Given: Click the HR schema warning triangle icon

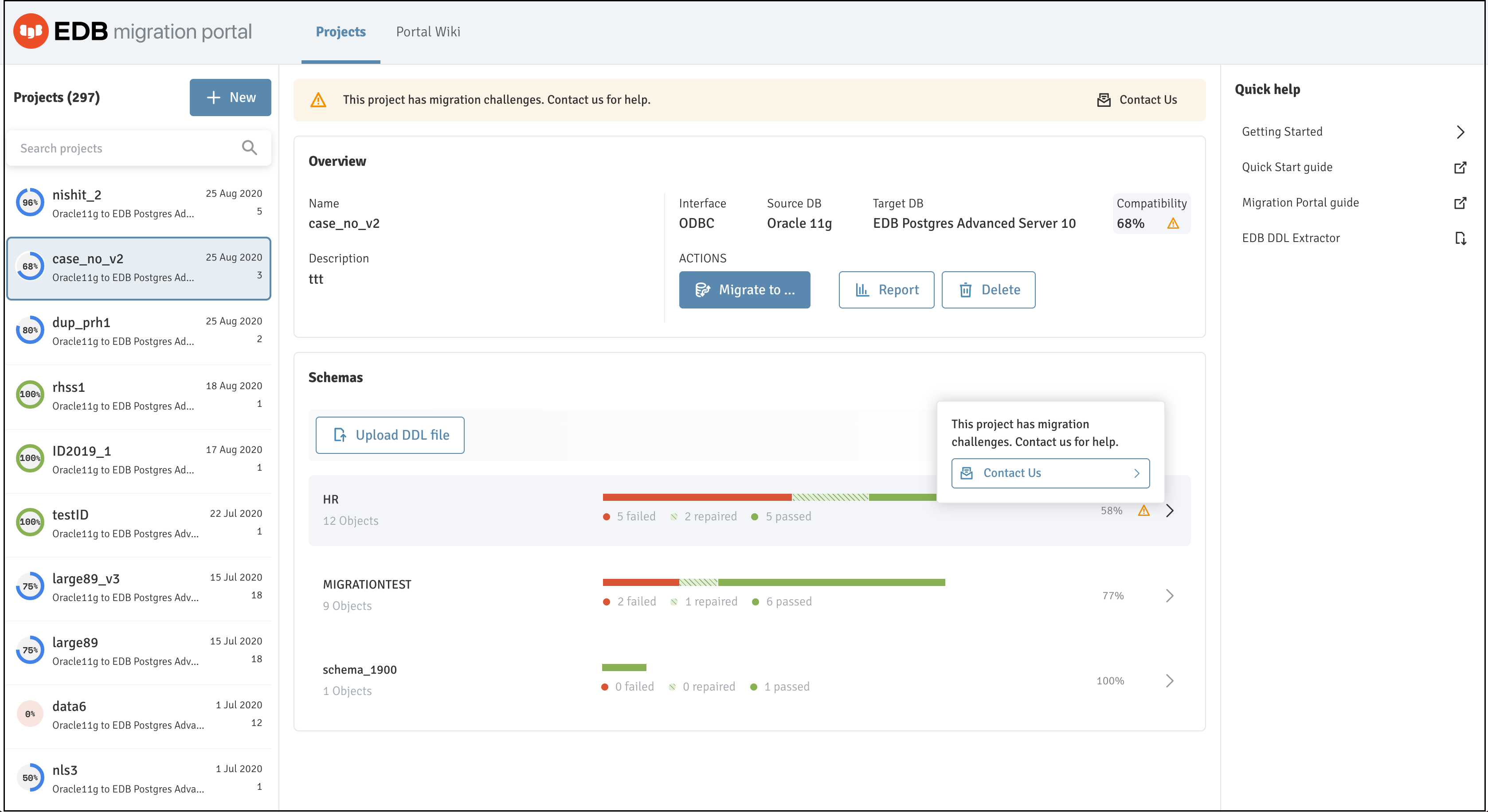Looking at the screenshot, I should [x=1144, y=511].
